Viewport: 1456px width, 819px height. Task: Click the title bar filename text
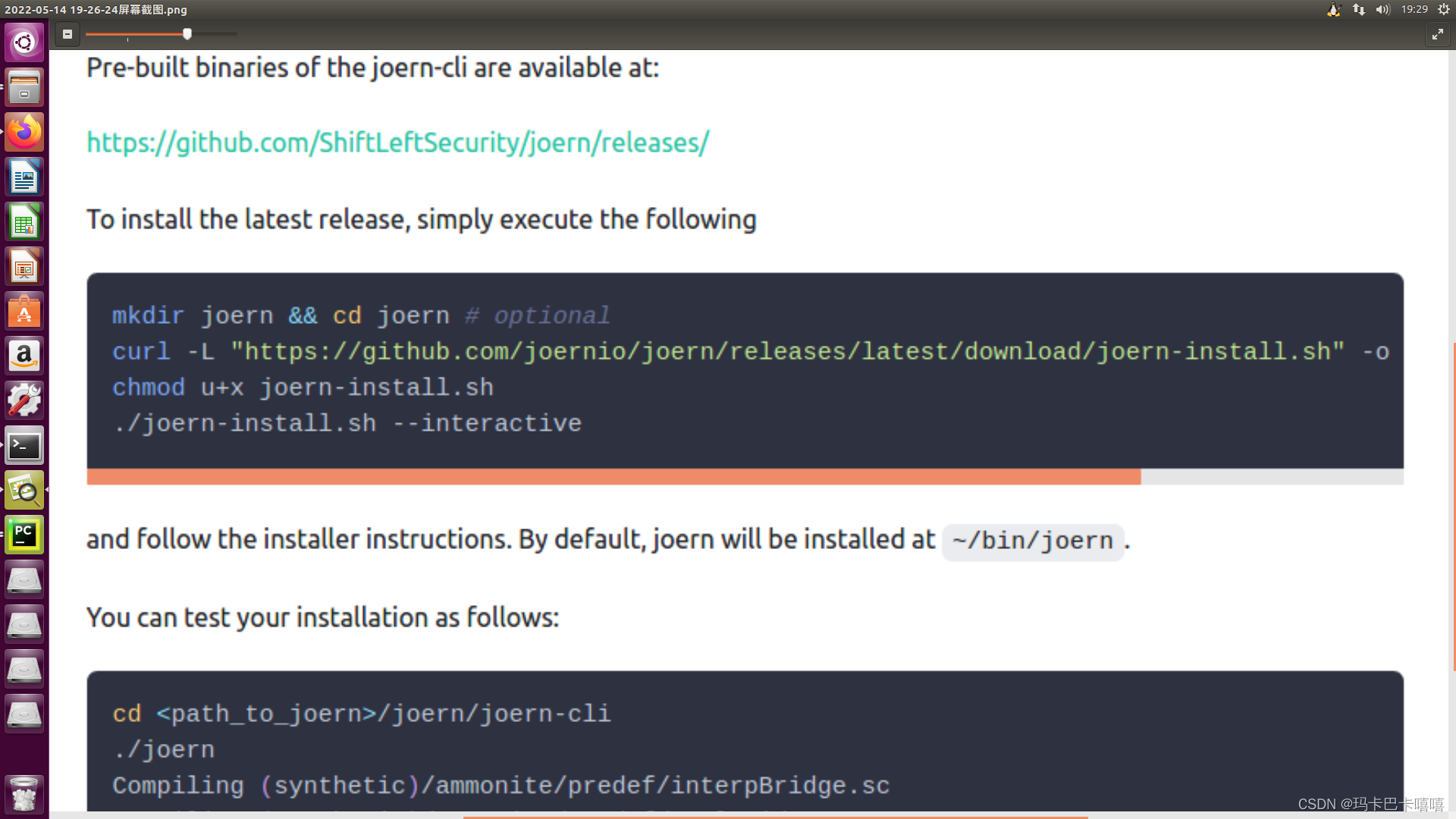coord(96,9)
